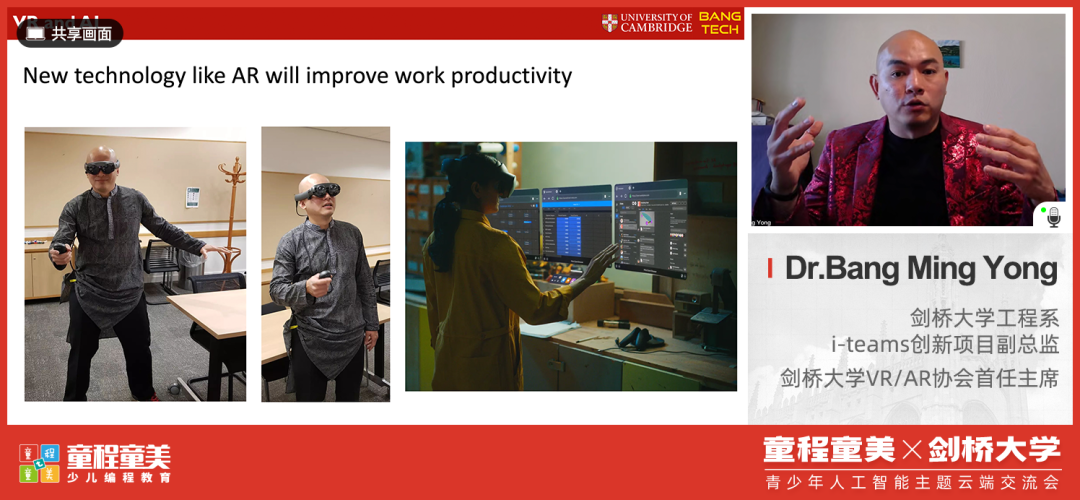Click the 童程童美×剑桥大学 banner title

pos(911,450)
